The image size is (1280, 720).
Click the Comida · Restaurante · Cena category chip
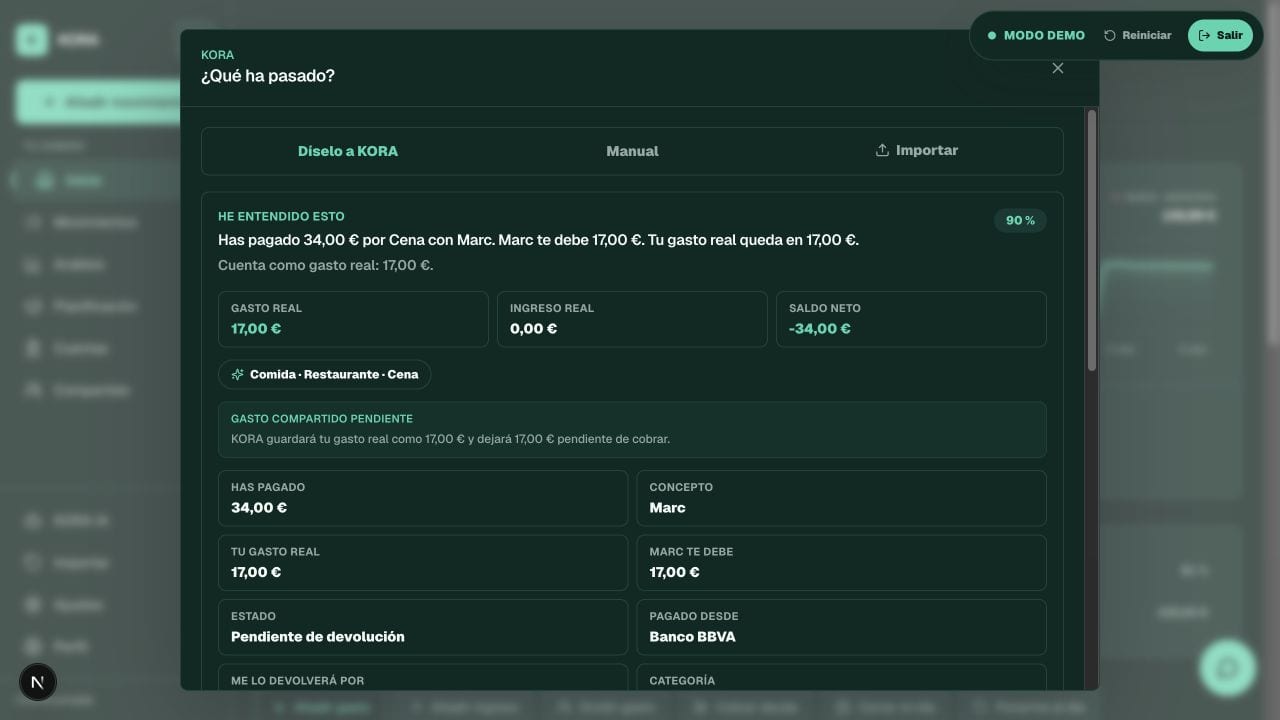click(325, 374)
